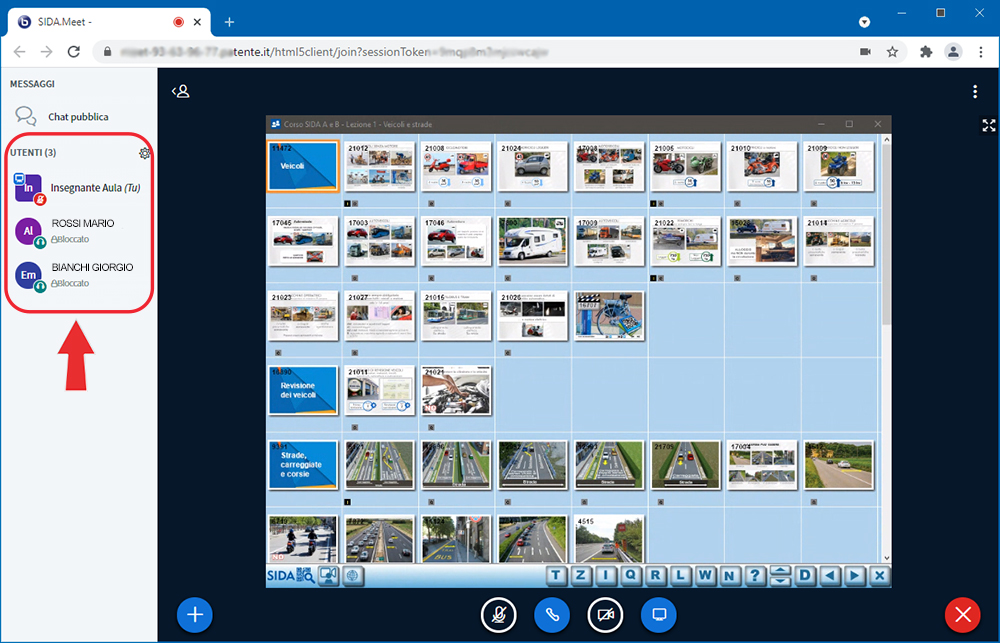1000x643 pixels.
Task: Unmute the microphone
Action: click(498, 614)
